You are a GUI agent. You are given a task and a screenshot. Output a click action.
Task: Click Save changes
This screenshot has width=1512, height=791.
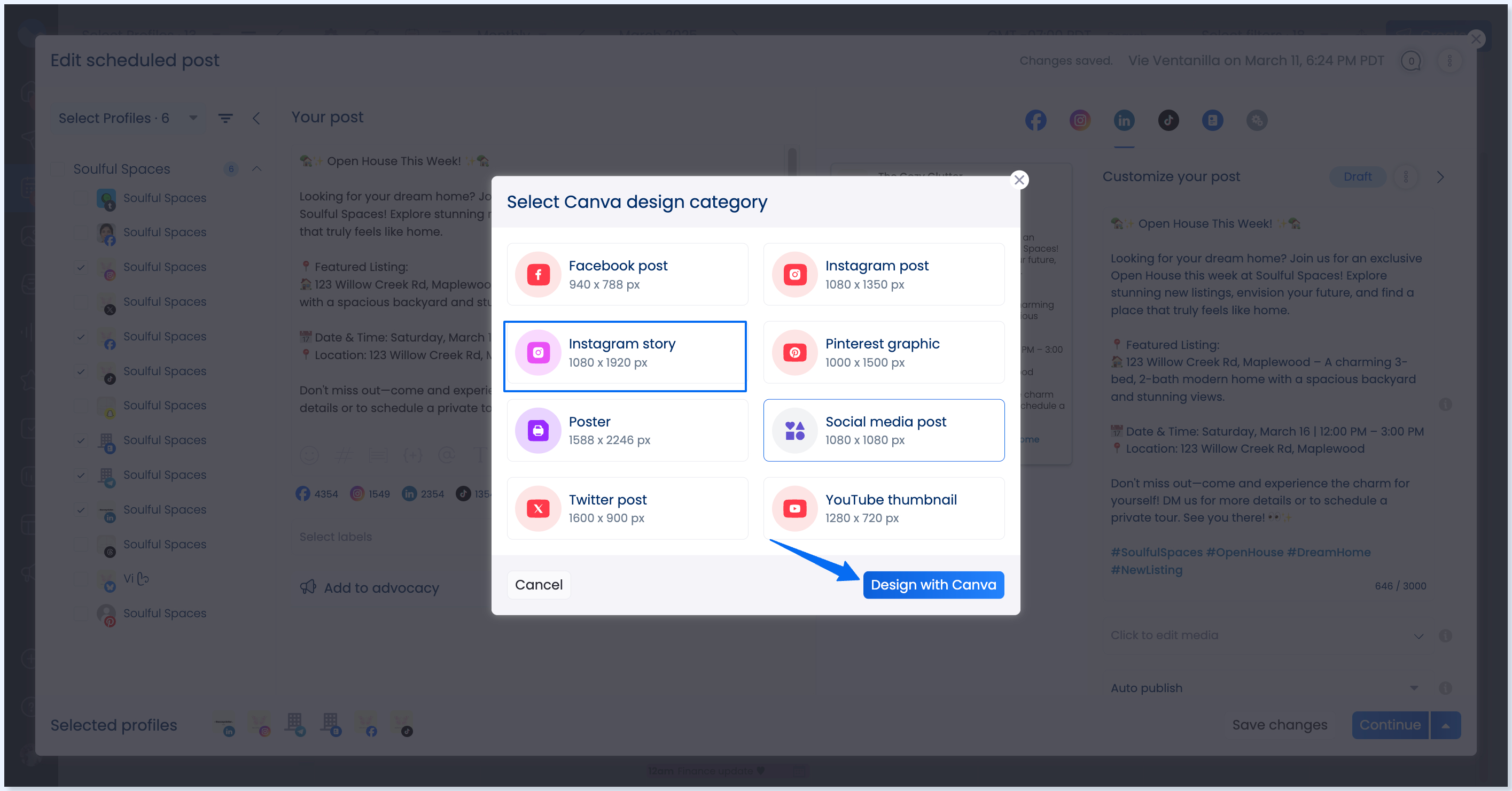click(1280, 725)
